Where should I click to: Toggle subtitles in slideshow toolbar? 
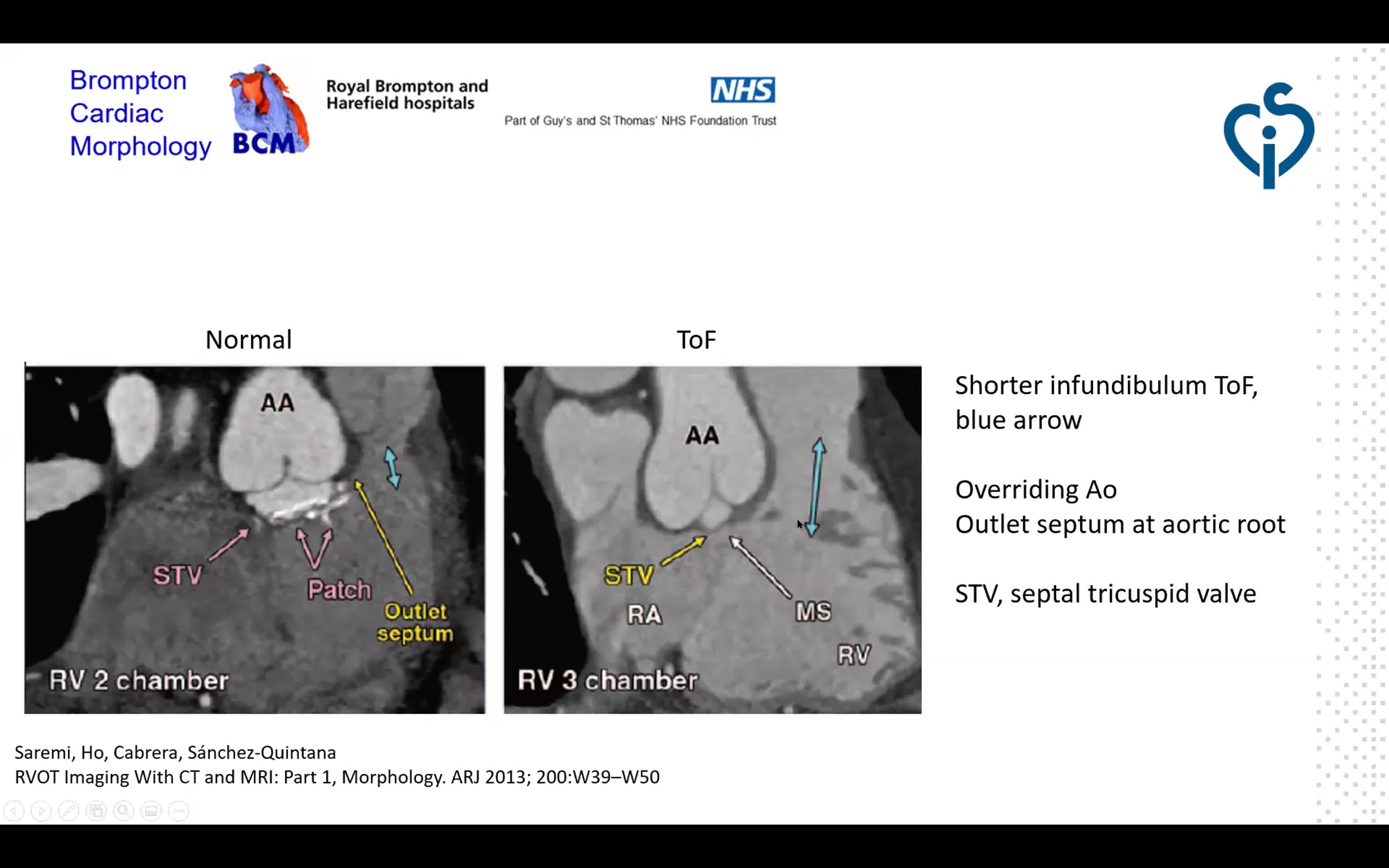click(x=151, y=811)
